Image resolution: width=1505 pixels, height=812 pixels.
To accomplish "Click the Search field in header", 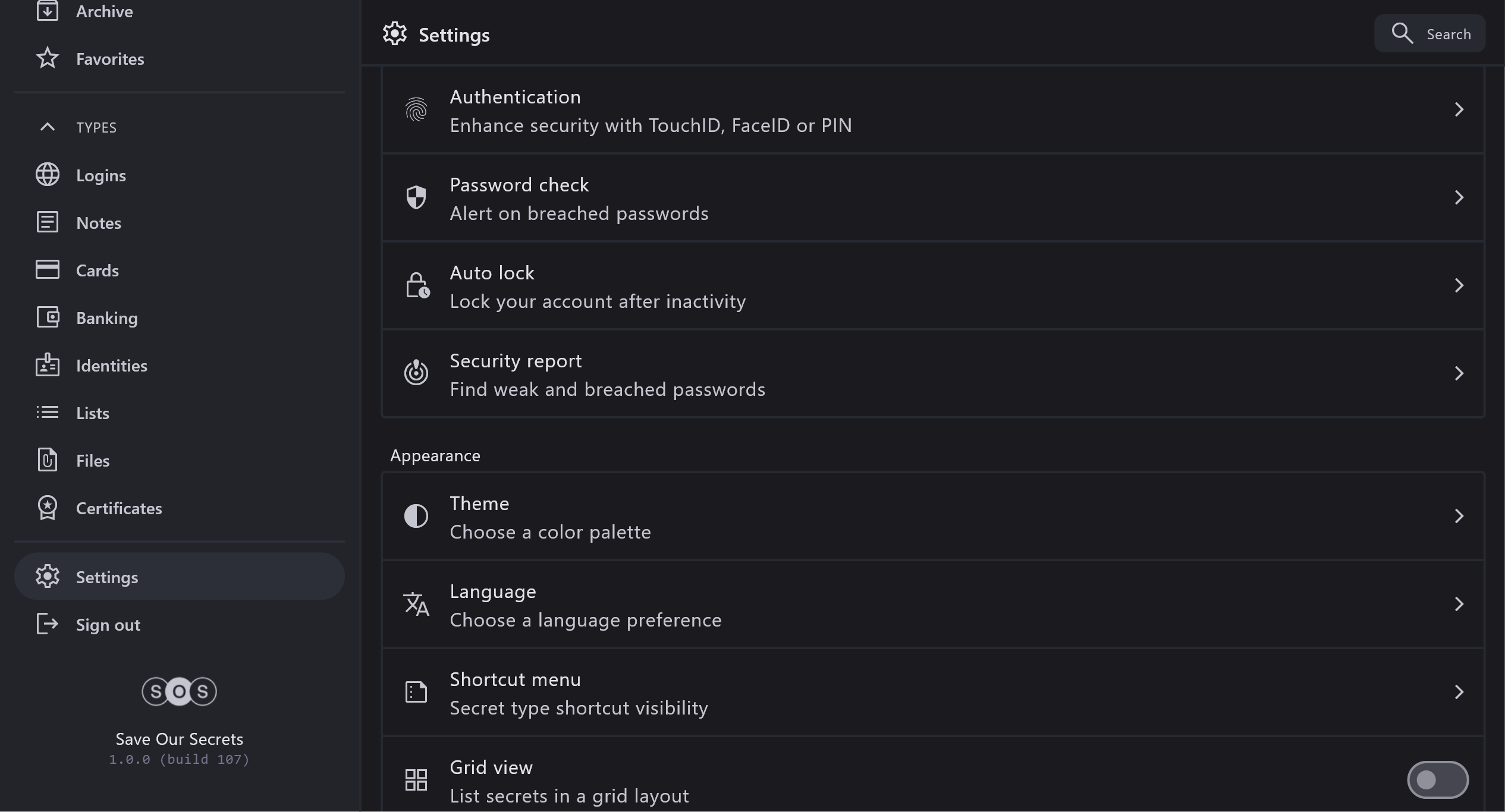I will tap(1430, 34).
